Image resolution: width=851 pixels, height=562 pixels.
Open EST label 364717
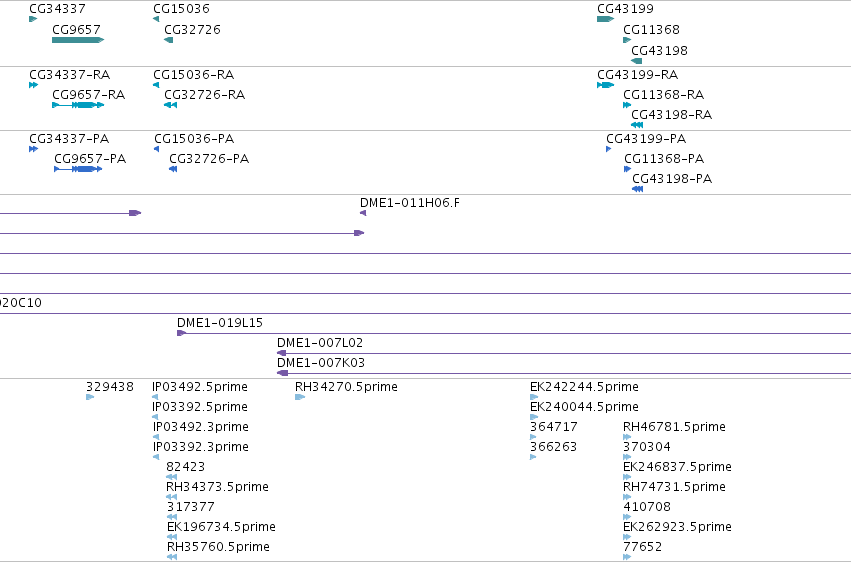click(x=554, y=427)
